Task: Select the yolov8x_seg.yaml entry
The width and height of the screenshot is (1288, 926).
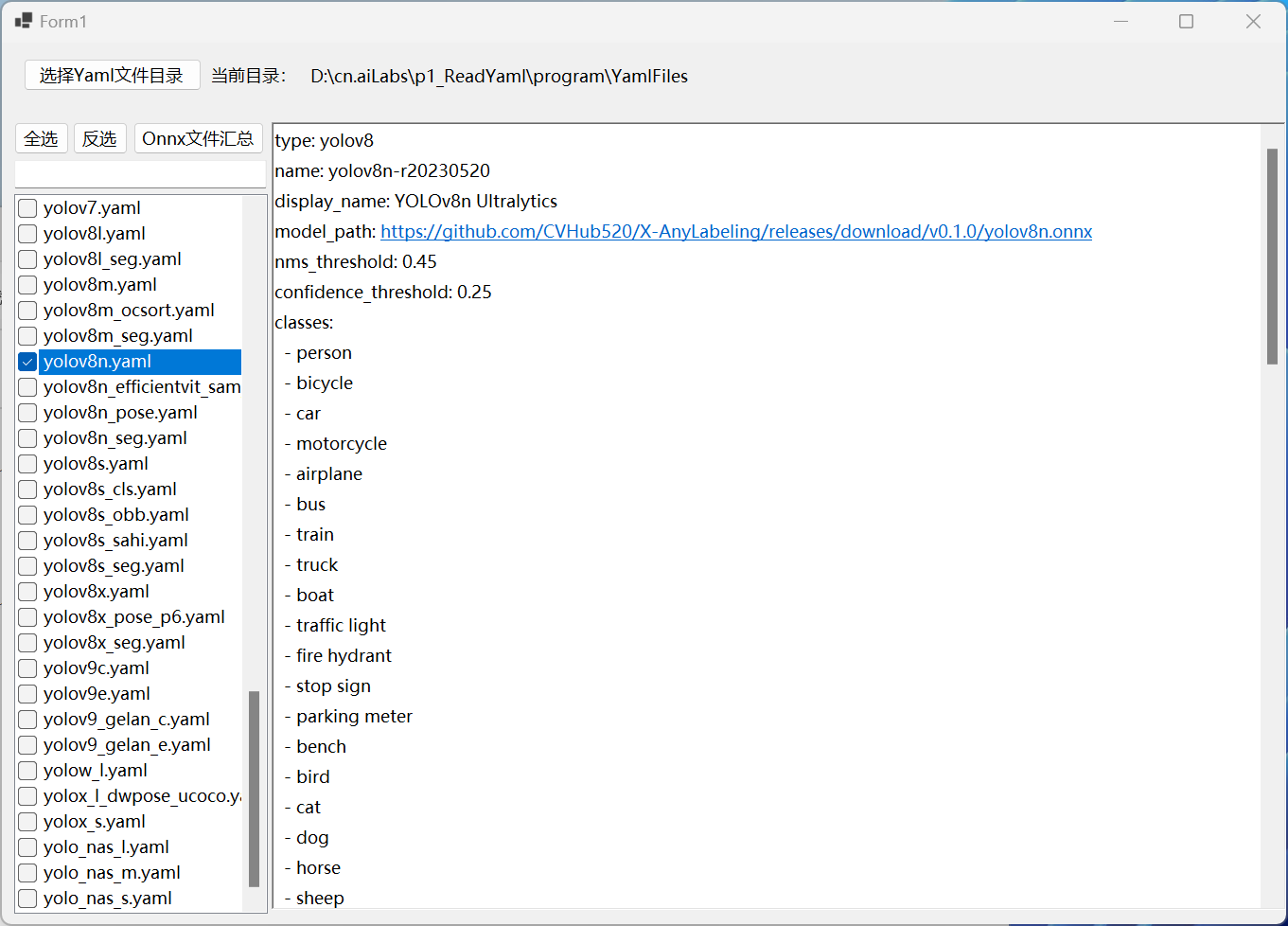Action: (x=115, y=643)
